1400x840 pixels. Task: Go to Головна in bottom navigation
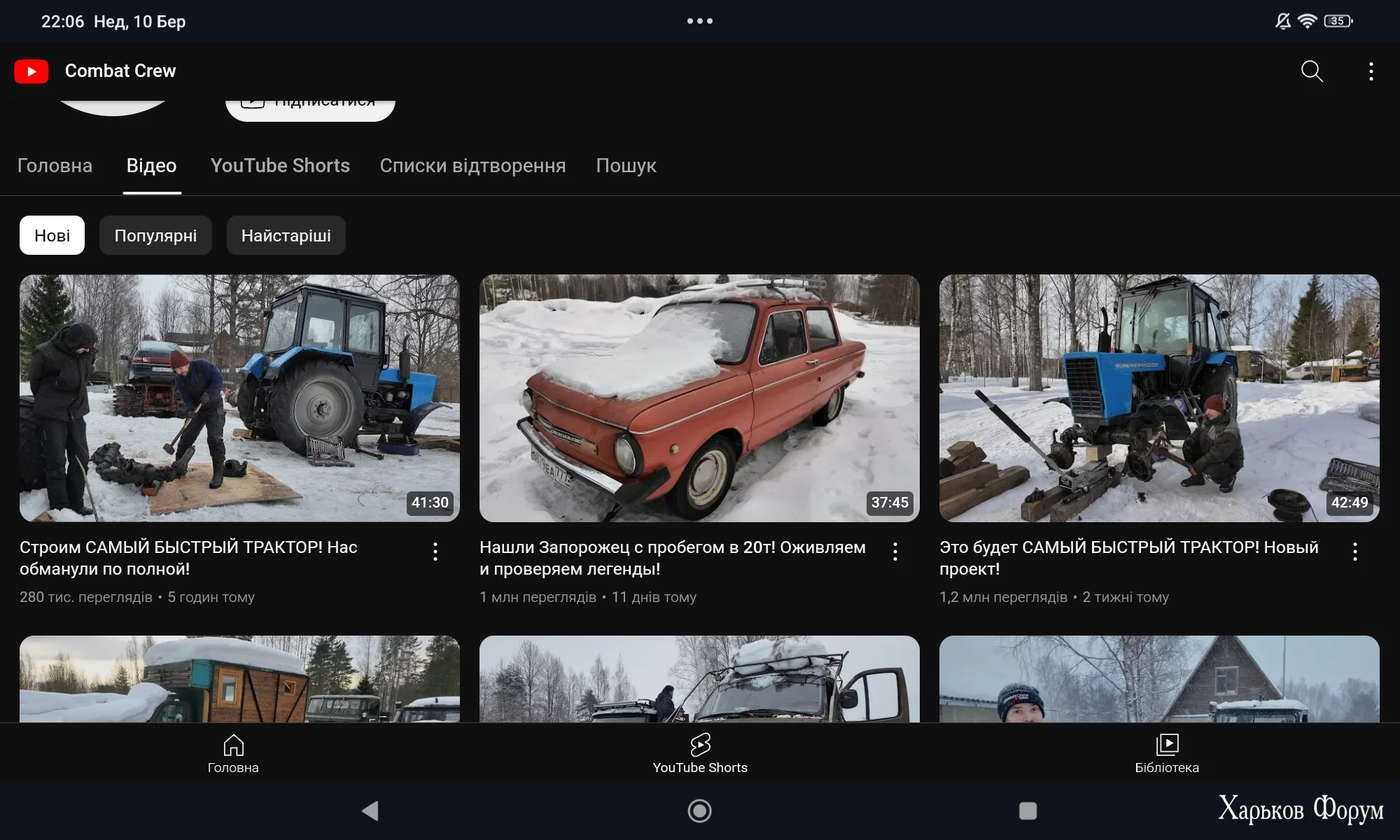[x=233, y=753]
